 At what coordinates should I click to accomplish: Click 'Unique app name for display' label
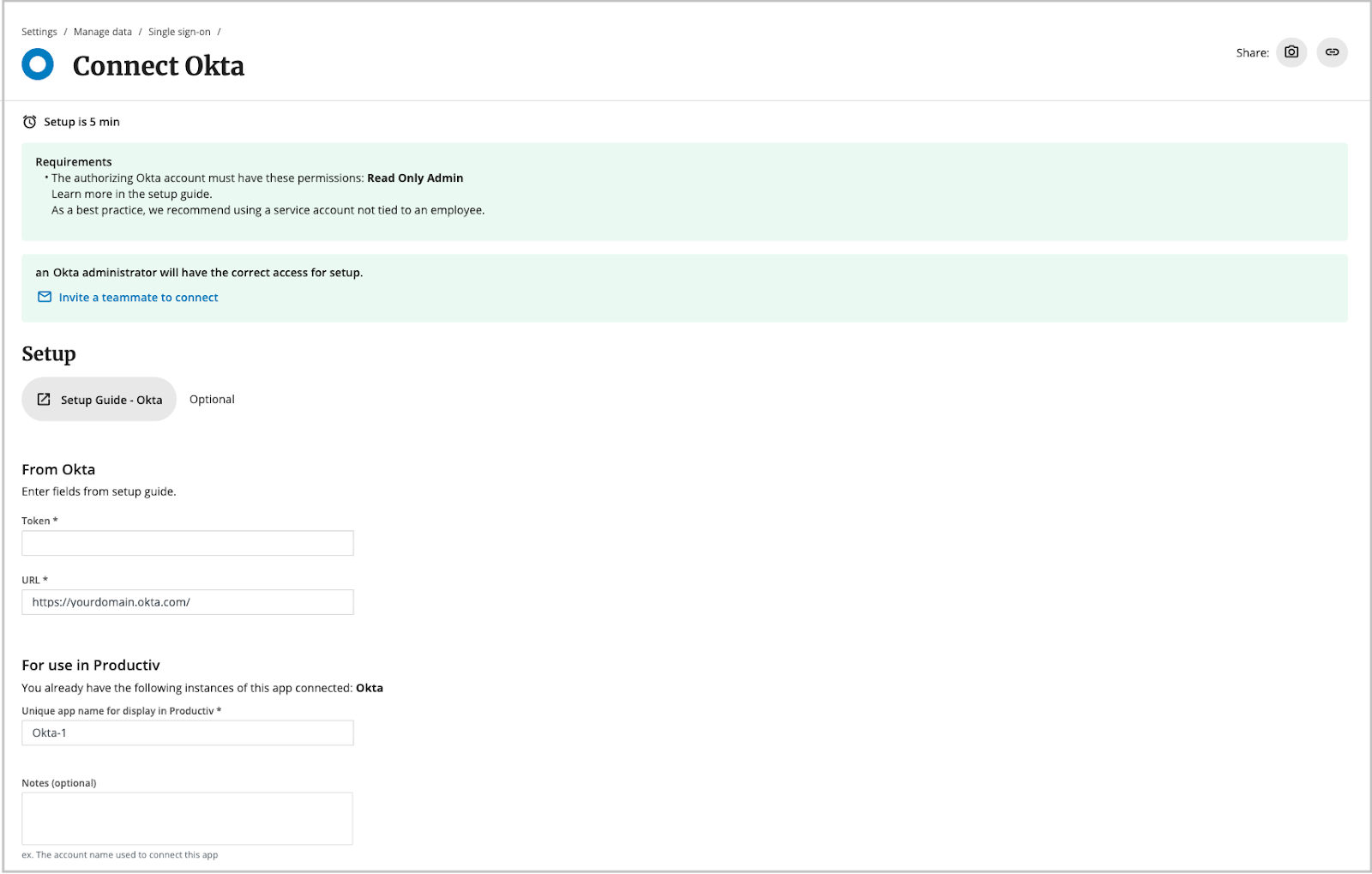[x=122, y=711]
